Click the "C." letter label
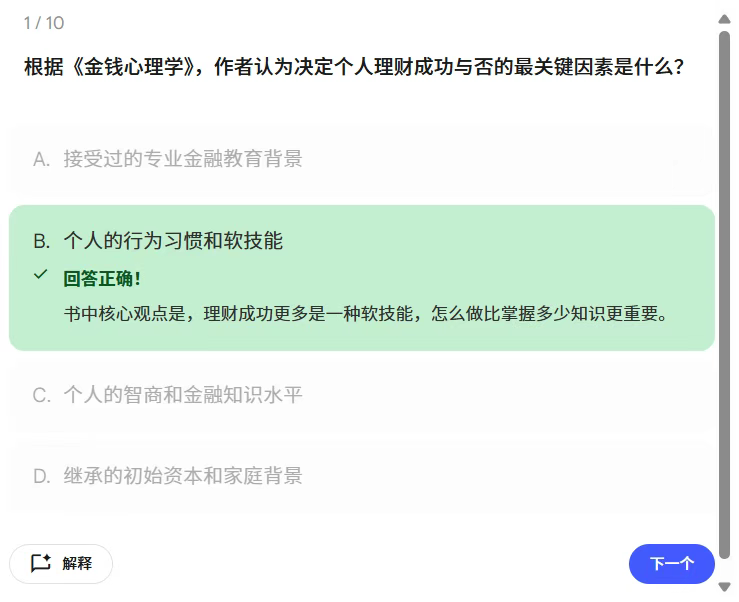 coord(41,395)
